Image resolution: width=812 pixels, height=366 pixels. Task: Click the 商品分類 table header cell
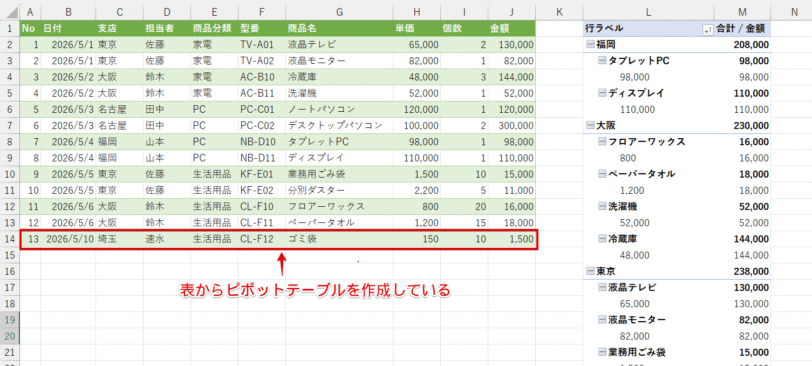coord(214,28)
